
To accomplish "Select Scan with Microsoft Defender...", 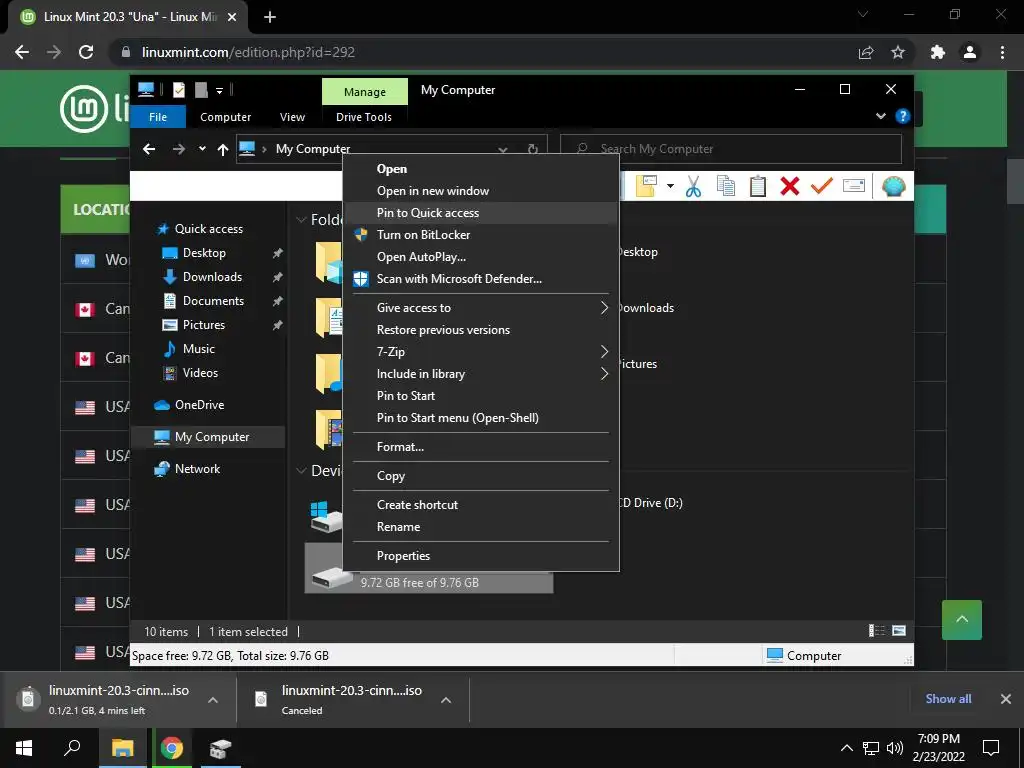I will [x=480, y=279].
